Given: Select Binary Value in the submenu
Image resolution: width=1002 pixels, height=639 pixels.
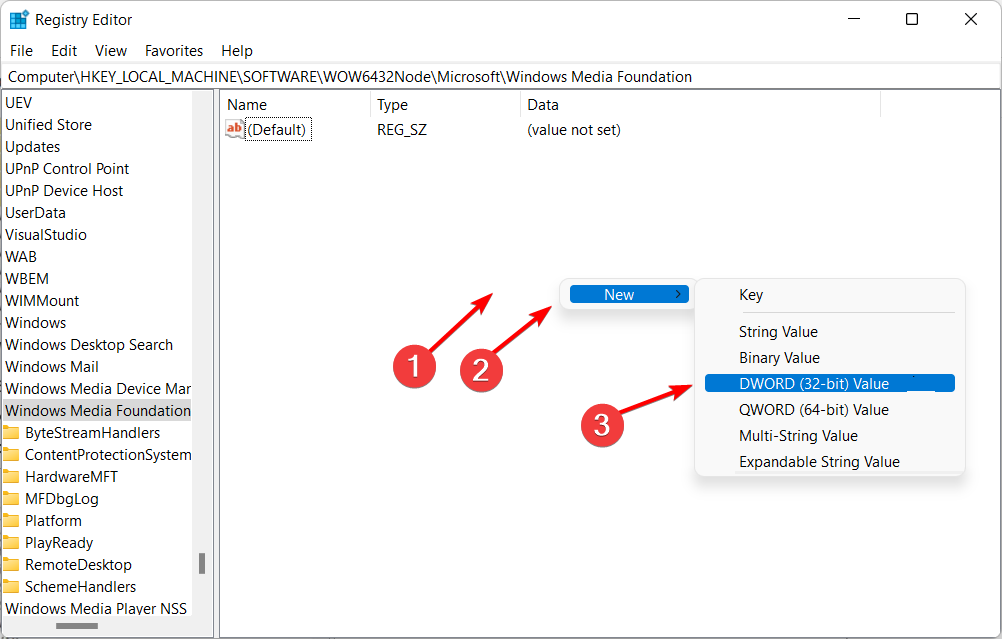Looking at the screenshot, I should point(829,358).
